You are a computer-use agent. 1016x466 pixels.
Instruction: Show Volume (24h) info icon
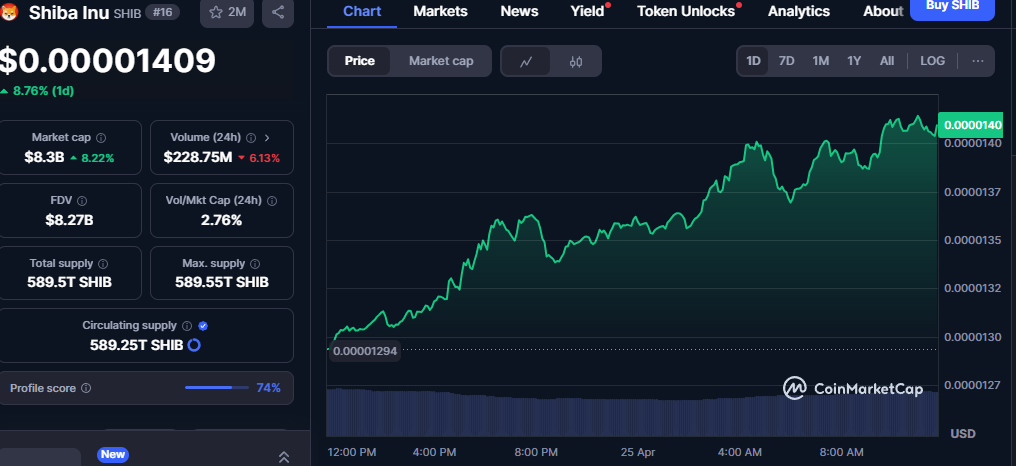coord(251,138)
